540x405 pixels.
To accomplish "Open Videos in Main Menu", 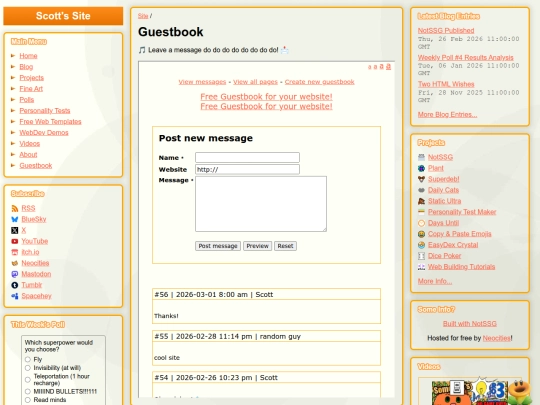I will coord(30,144).
